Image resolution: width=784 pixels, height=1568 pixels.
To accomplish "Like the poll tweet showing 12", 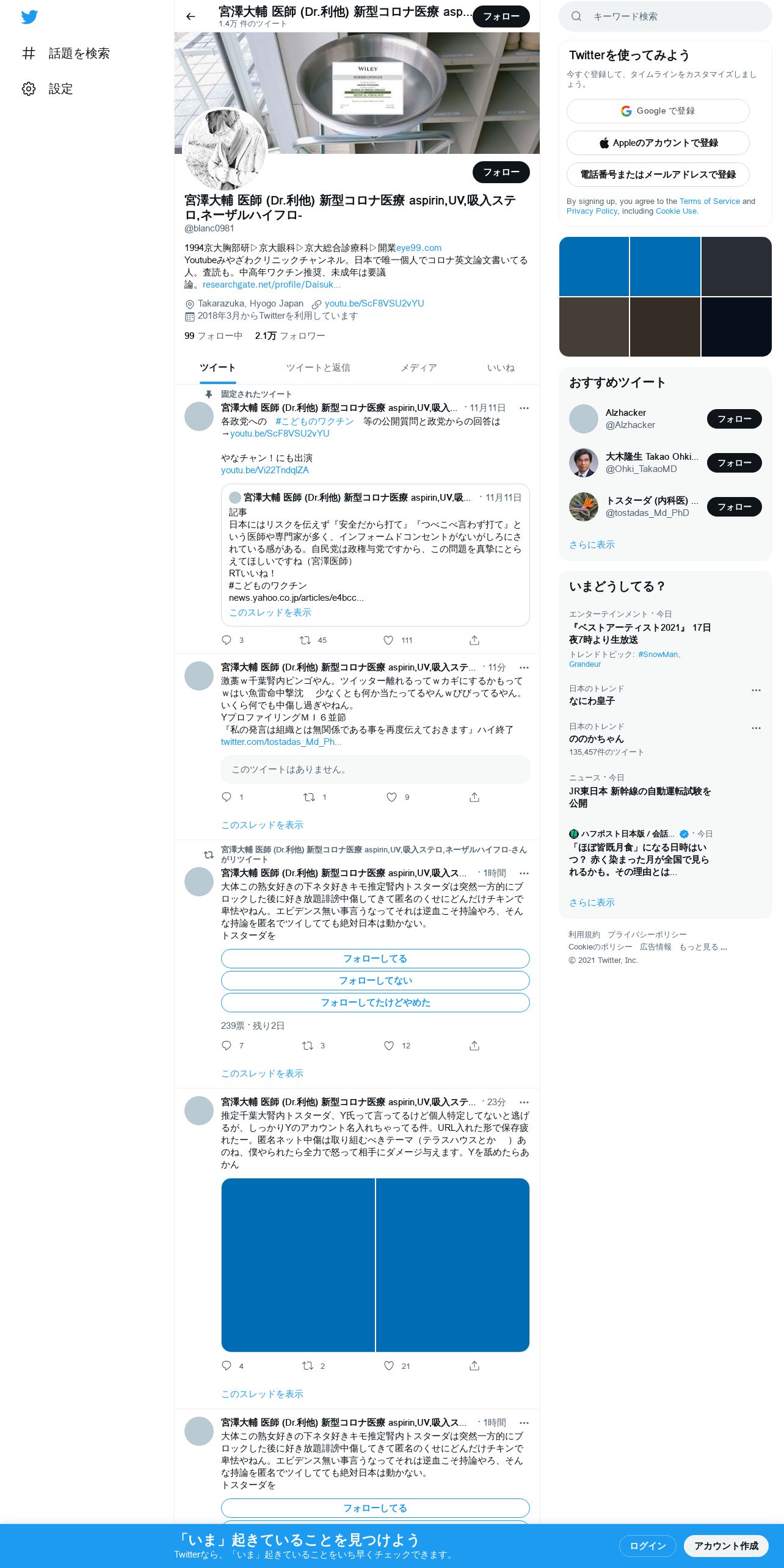I will (389, 1045).
